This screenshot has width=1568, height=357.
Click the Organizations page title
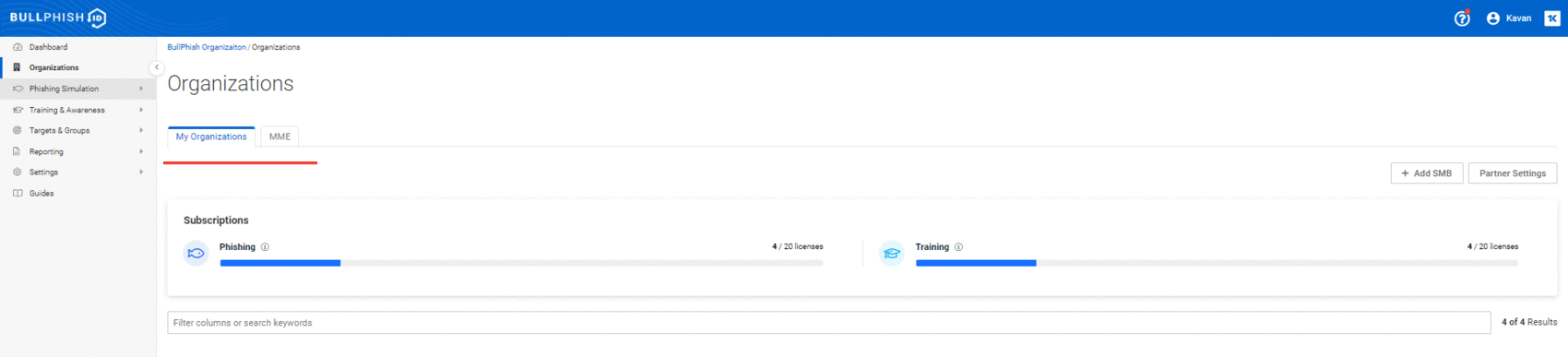click(x=231, y=84)
